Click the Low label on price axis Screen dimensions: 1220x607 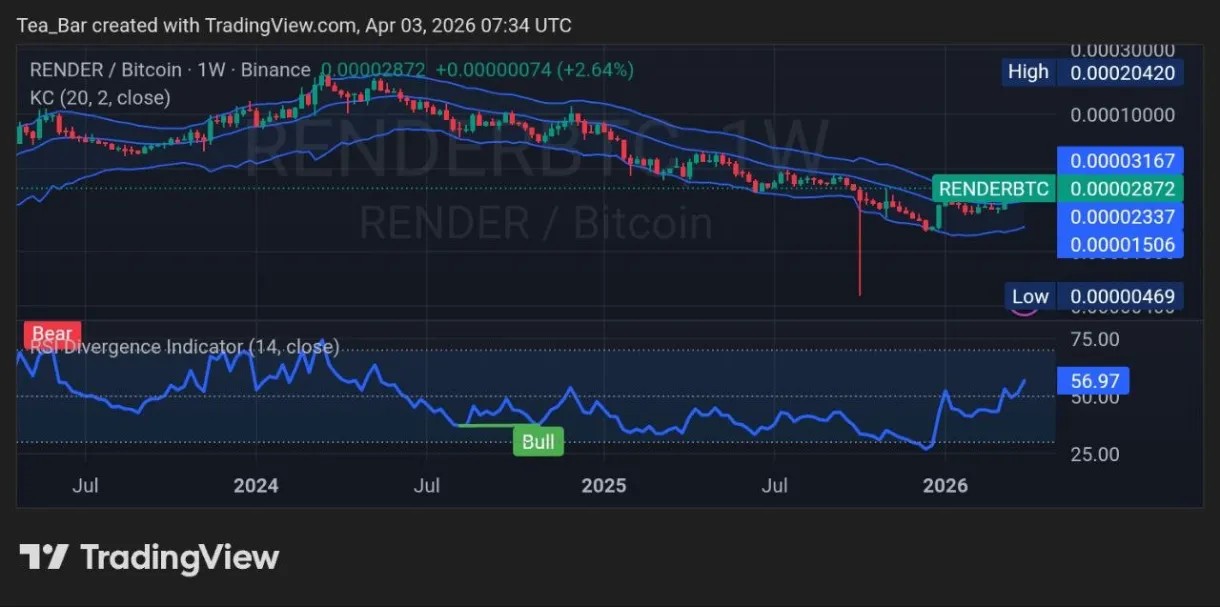tap(1030, 296)
